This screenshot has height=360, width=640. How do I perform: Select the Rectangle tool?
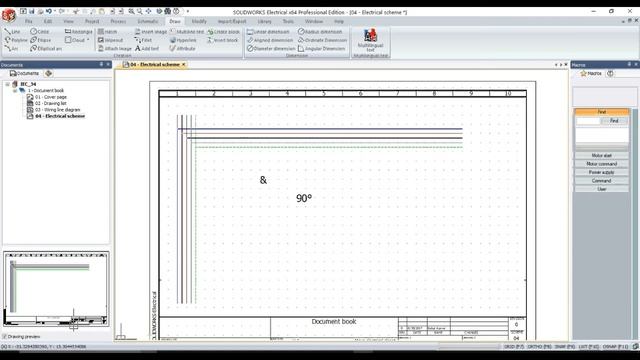click(79, 31)
